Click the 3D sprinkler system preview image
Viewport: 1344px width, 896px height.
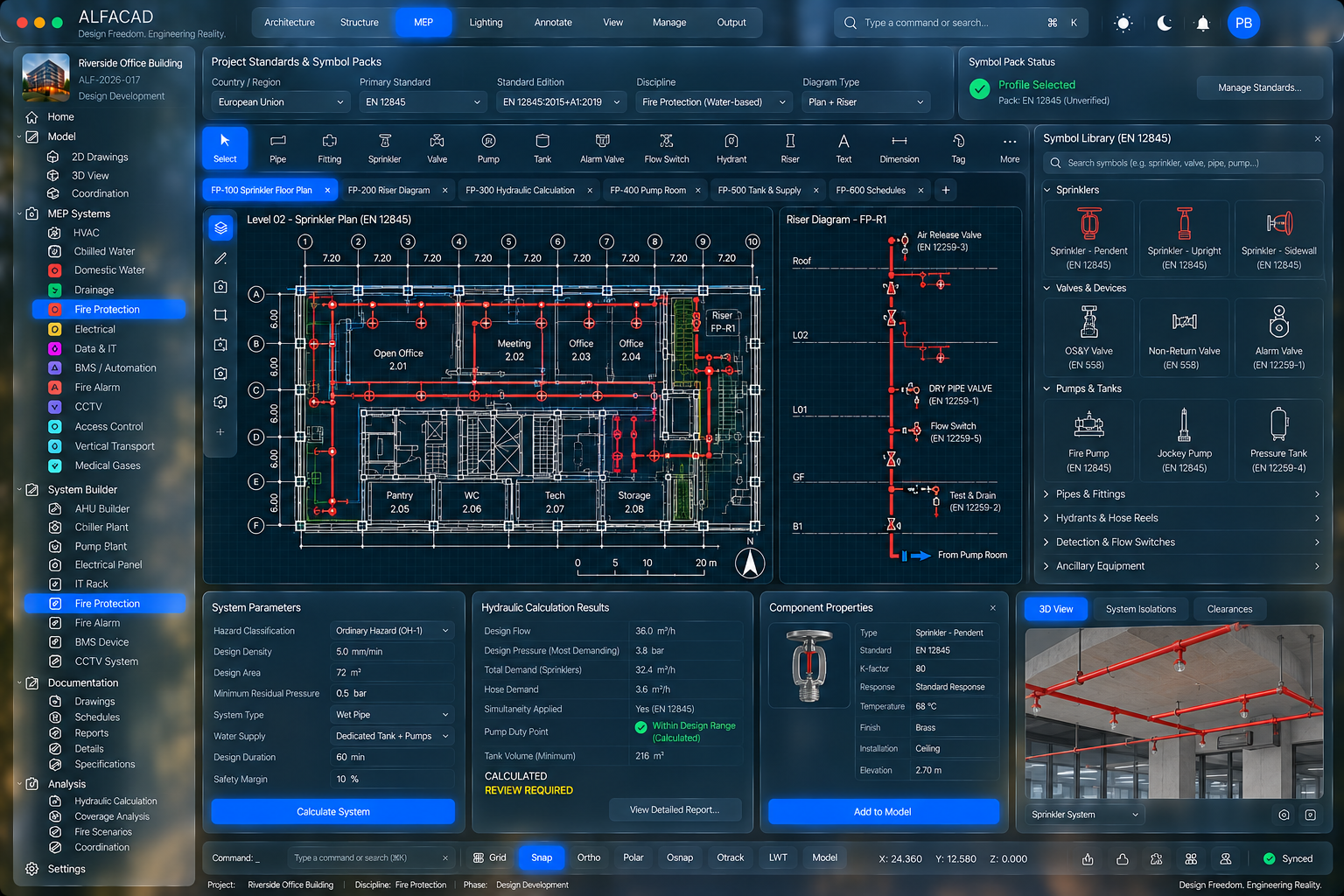coord(1174,711)
